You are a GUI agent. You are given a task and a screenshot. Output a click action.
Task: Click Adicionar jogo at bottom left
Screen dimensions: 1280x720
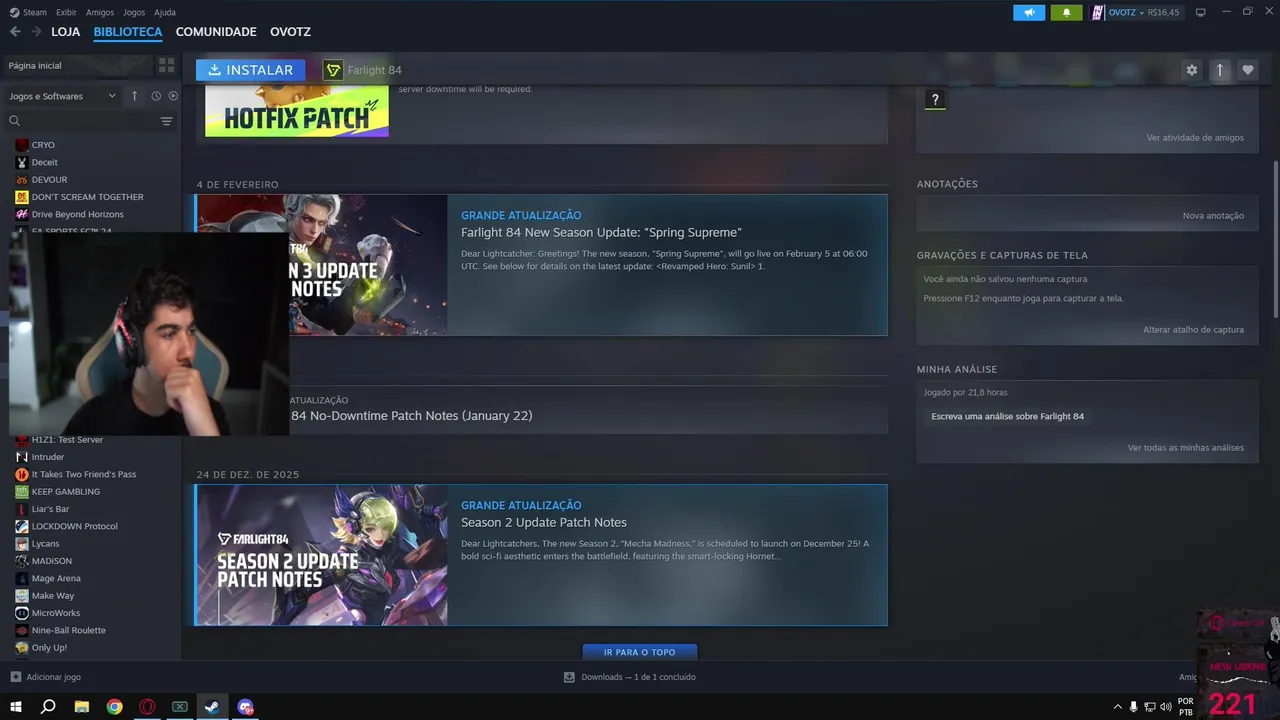click(x=46, y=677)
